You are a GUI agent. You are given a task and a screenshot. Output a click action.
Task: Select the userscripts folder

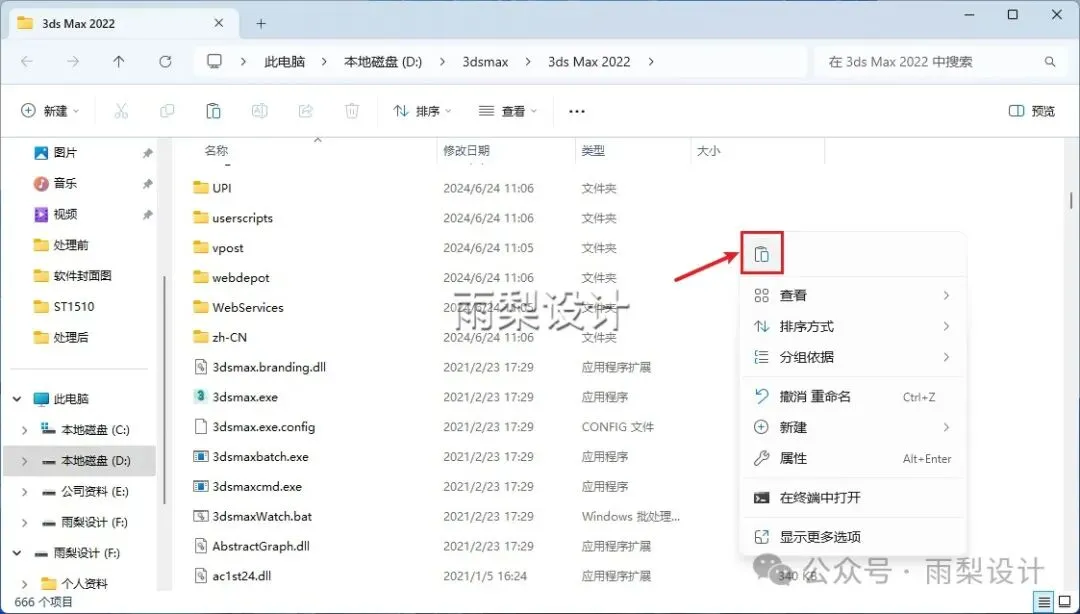pyautogui.click(x=242, y=218)
